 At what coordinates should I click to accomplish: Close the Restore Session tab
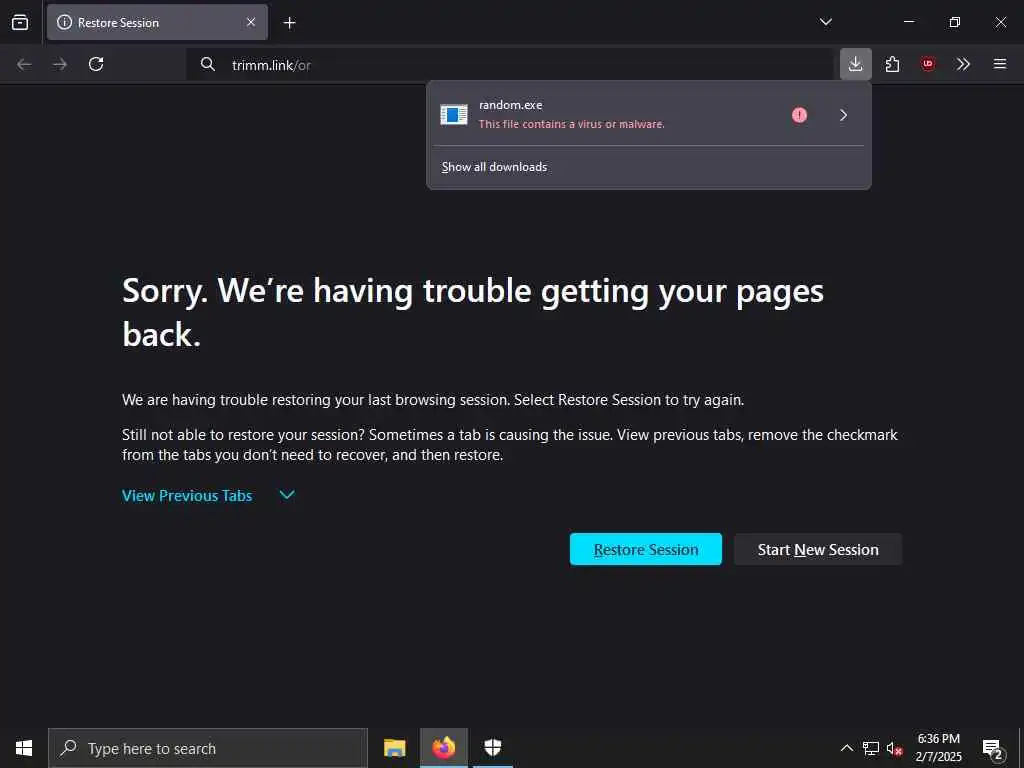(251, 22)
